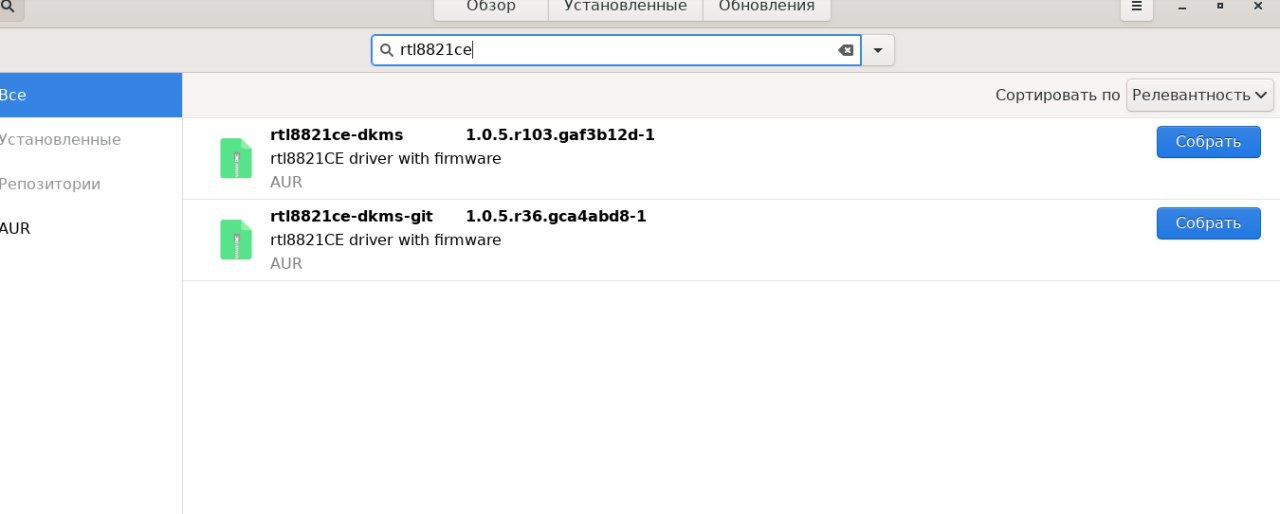The height and width of the screenshot is (514, 1280).
Task: Toggle the search magnifier button in header
Action: click(x=10, y=7)
